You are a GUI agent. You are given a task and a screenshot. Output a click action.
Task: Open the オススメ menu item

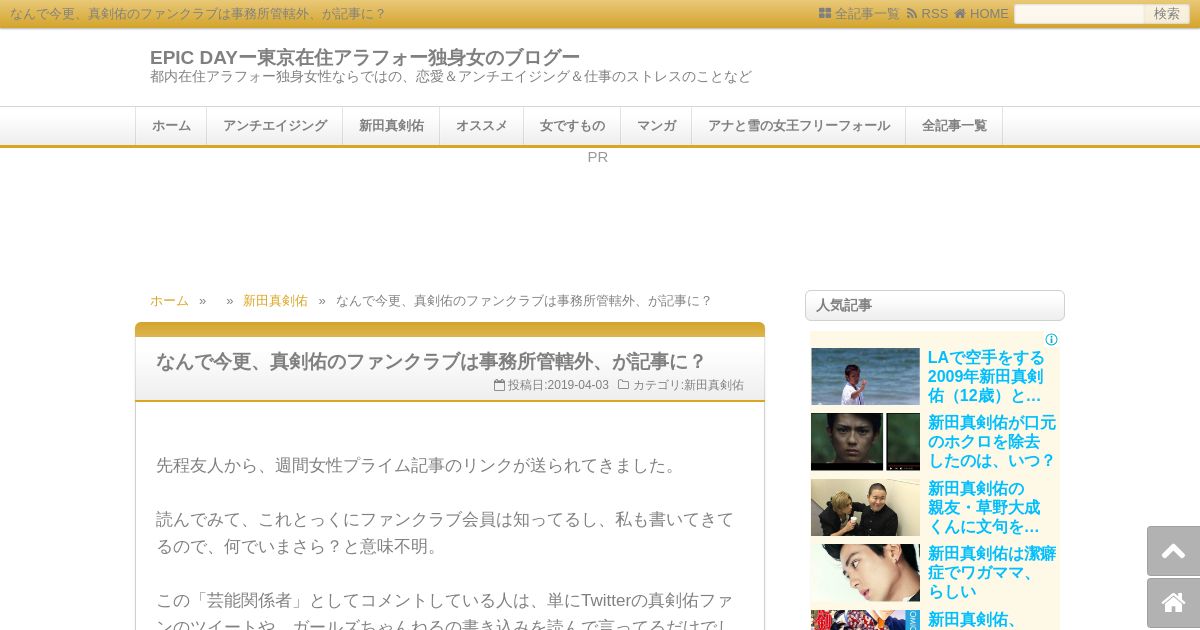[482, 126]
